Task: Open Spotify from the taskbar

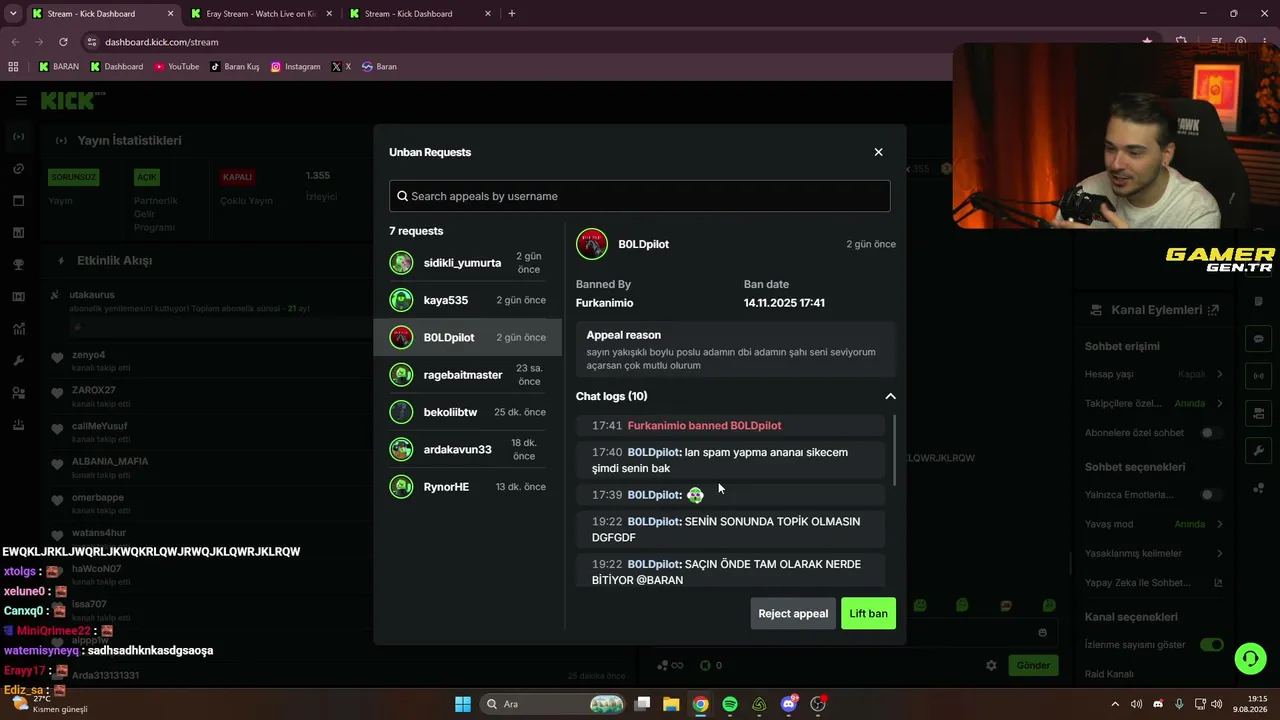Action: coord(730,704)
